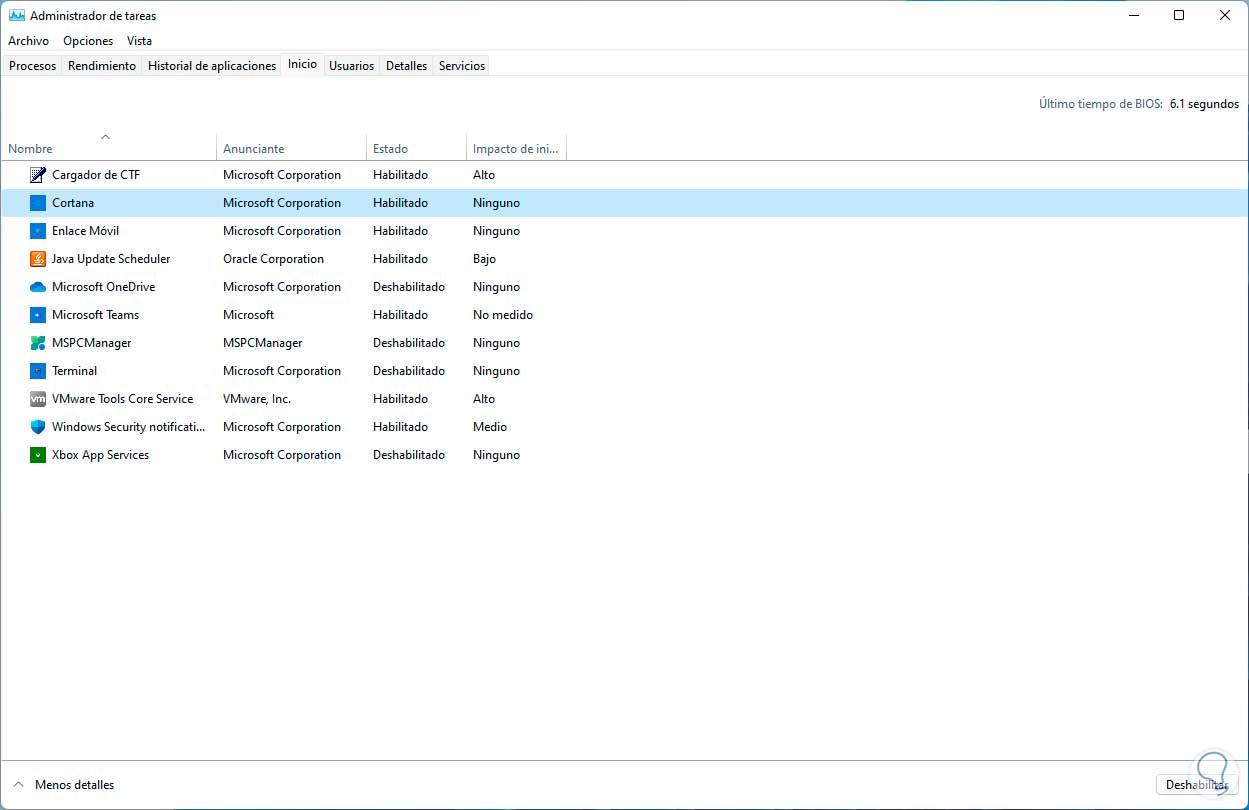Open the Opciones menu
Screen dimensions: 1249x810
[x=88, y=41]
